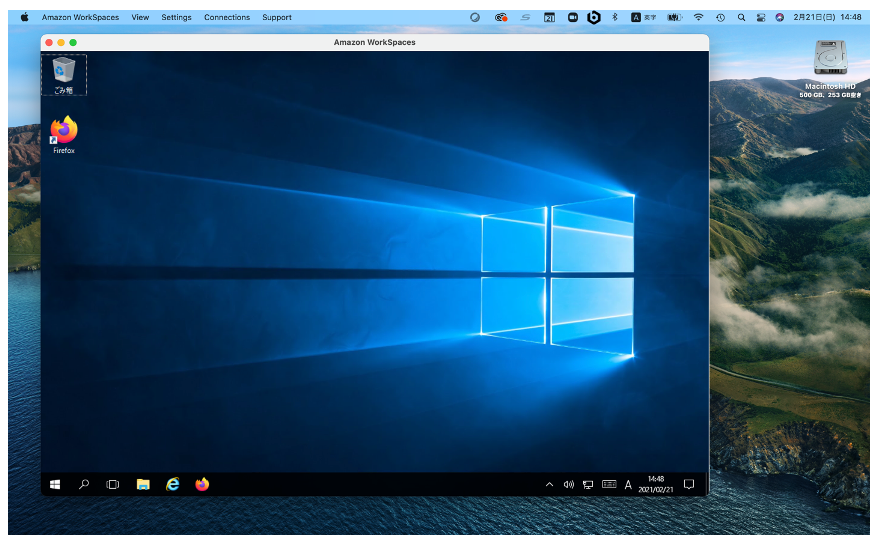Open the battery status menu

coord(675,17)
